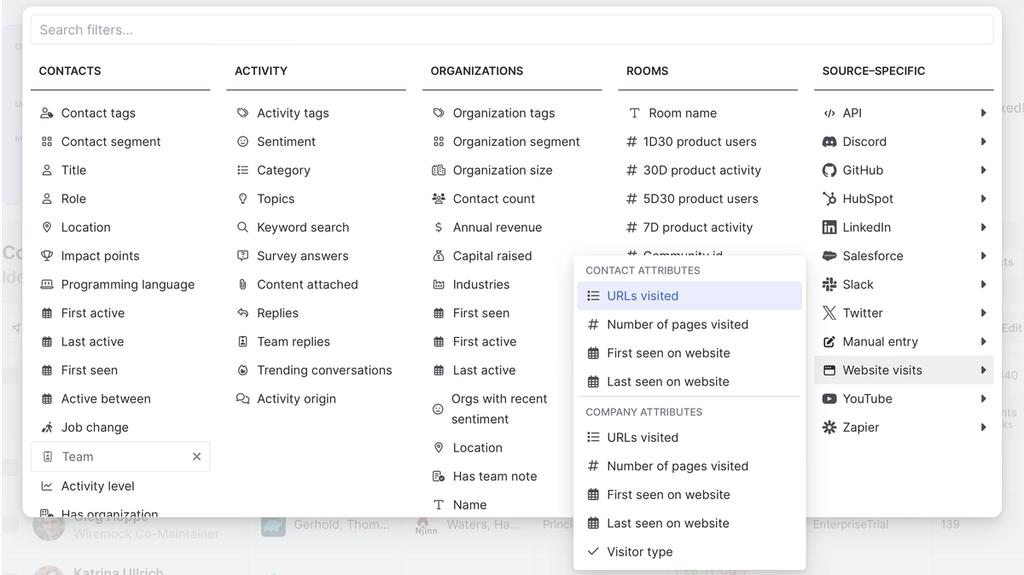Screen dimensions: 1024x575
Task: Click the YouTube logo icon
Action: coord(829,398)
